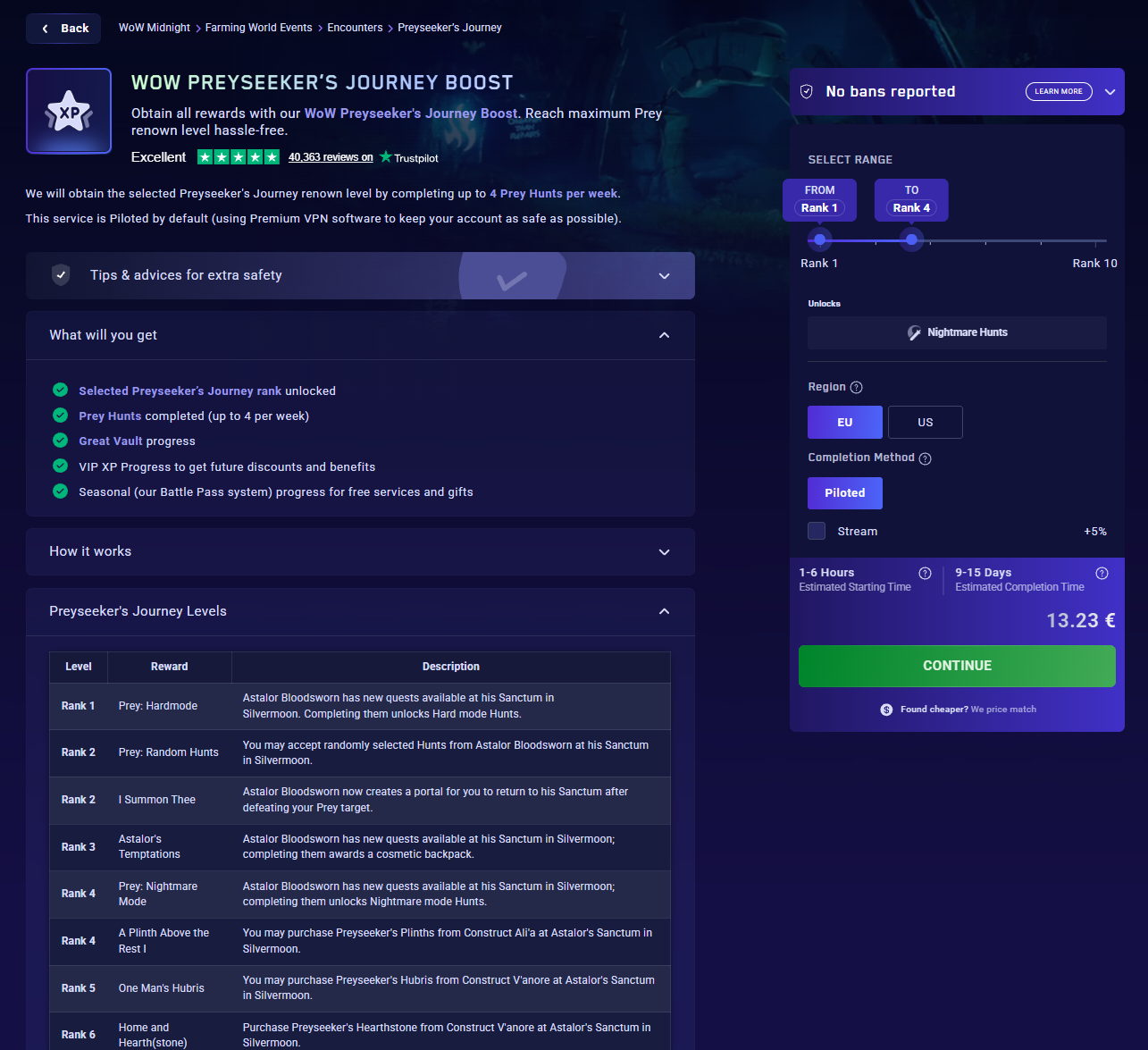
Task: Click the Completion Method help icon
Action: pos(925,458)
